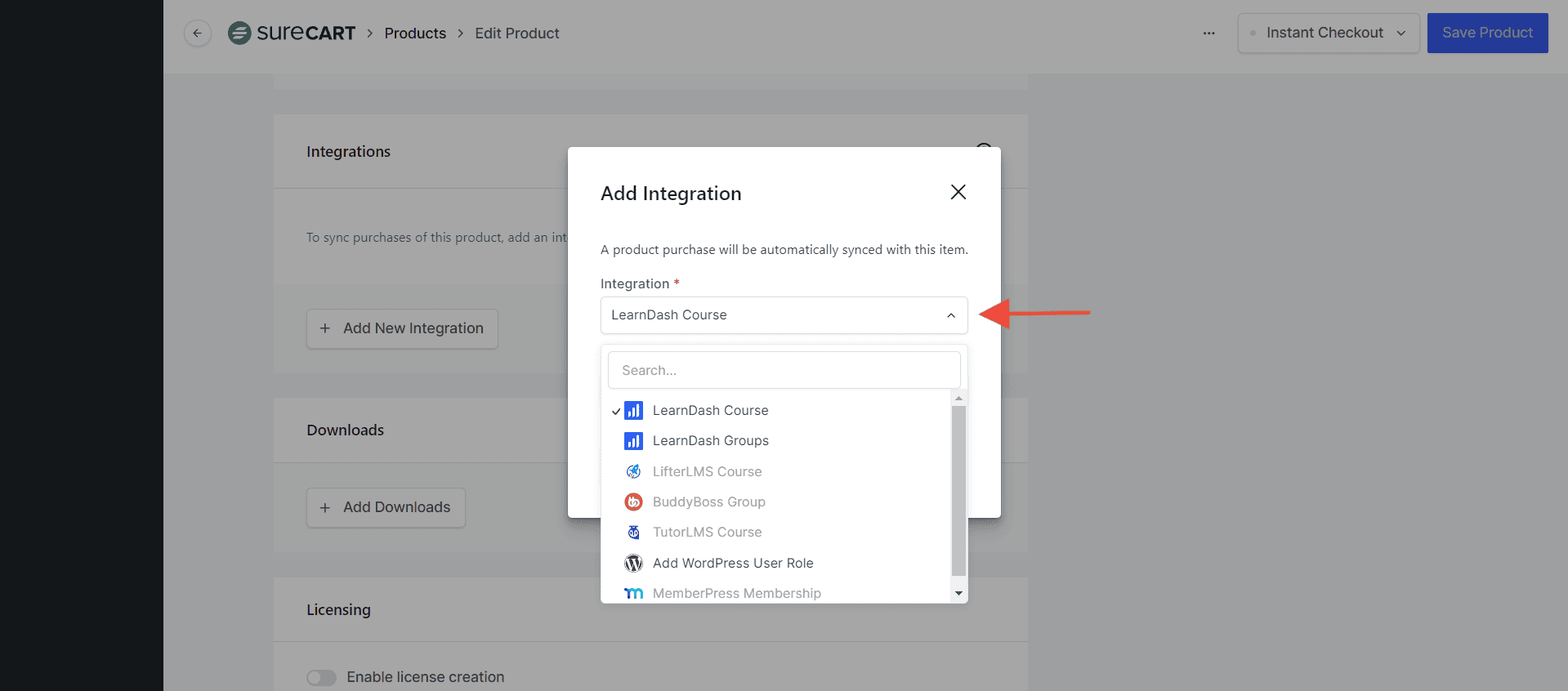Screen dimensions: 1568x691
Task: Click the plus icon on Add New Integration
Action: tap(325, 328)
